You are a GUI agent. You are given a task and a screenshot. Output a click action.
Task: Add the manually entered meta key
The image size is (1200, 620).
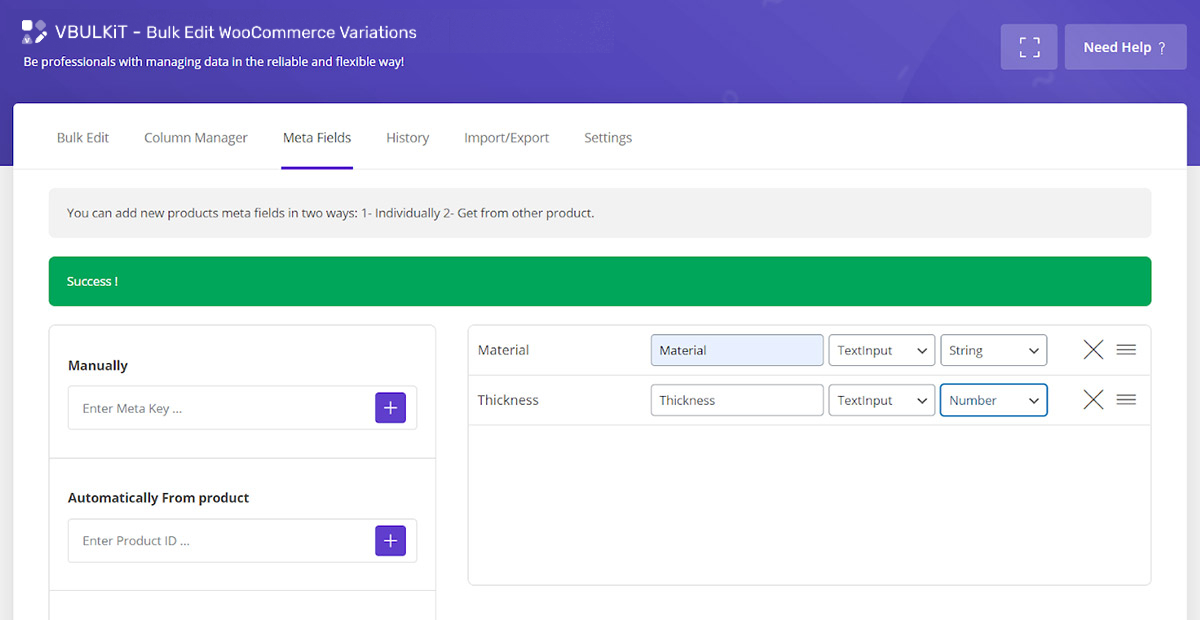[390, 408]
